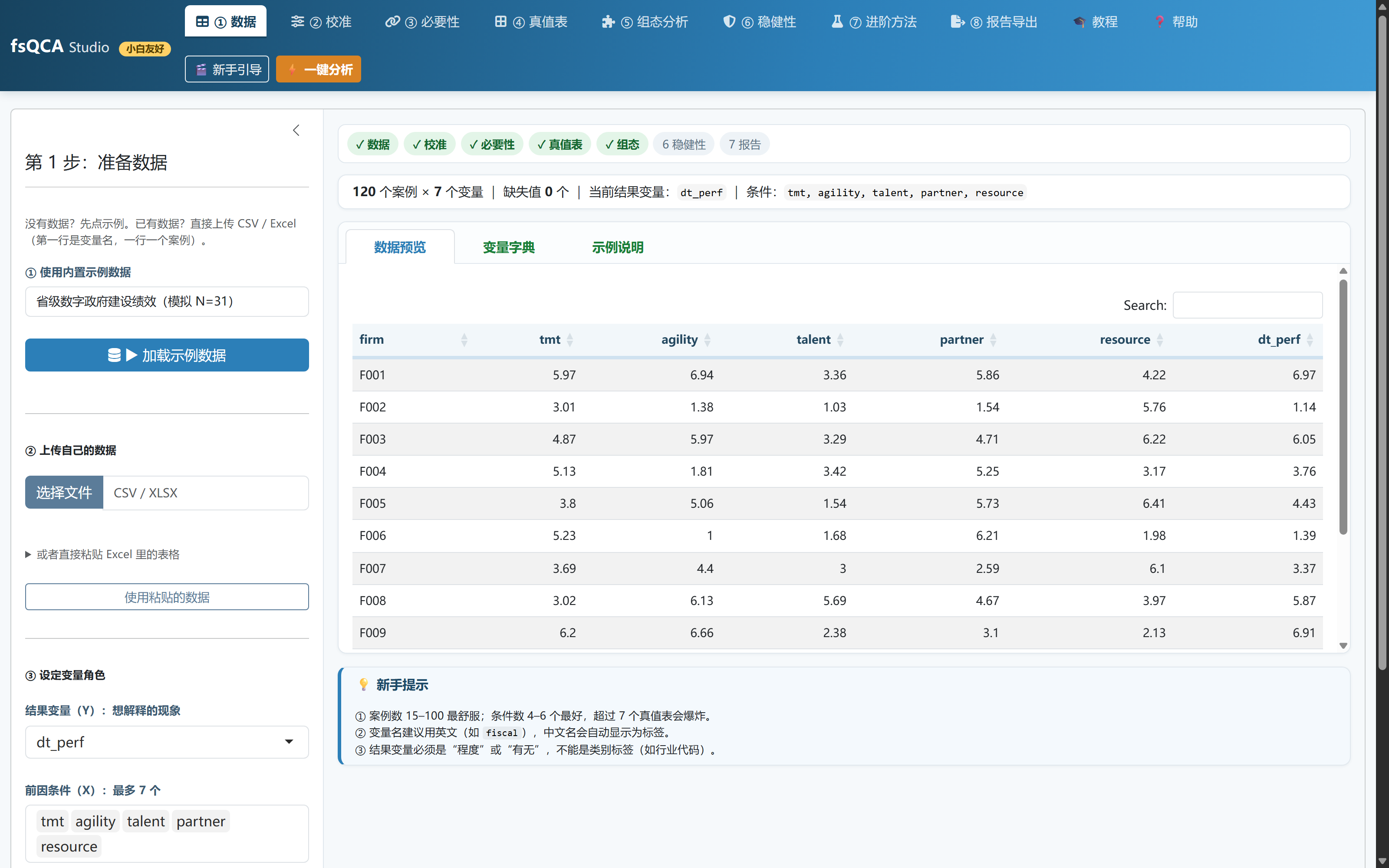Expand 或者直接粘贴 Excel 里的表格 section
The image size is (1389, 868).
[103, 554]
